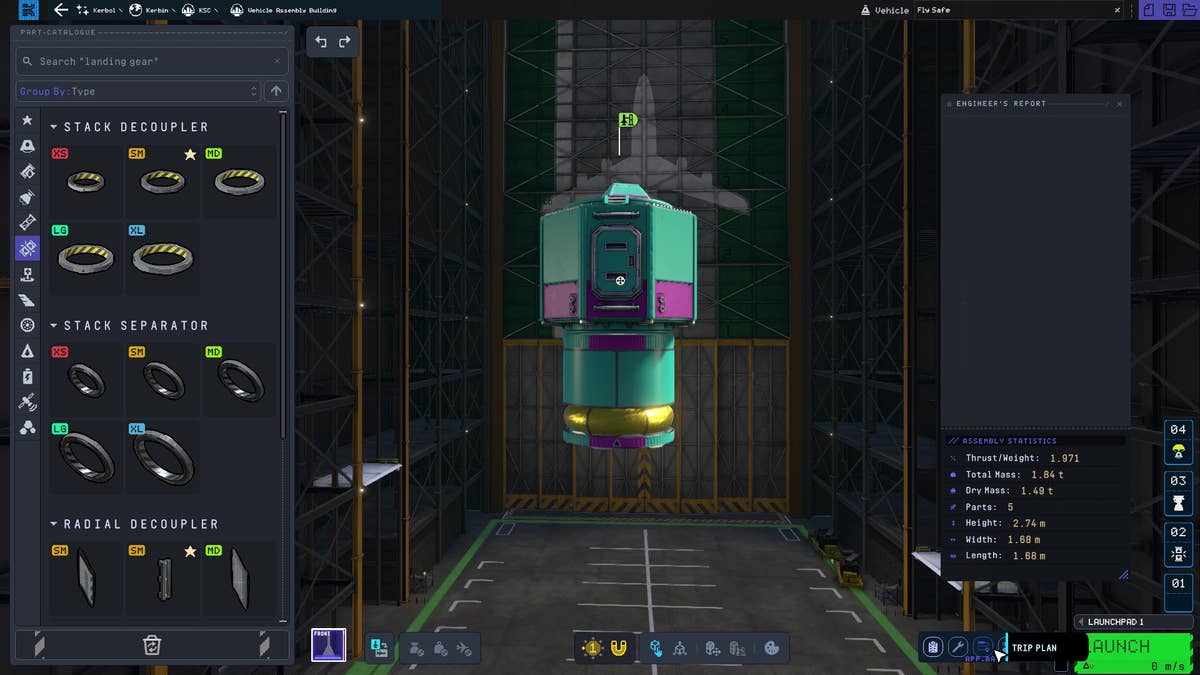
Task: Send selected part to the trash bin
Action: (152, 645)
